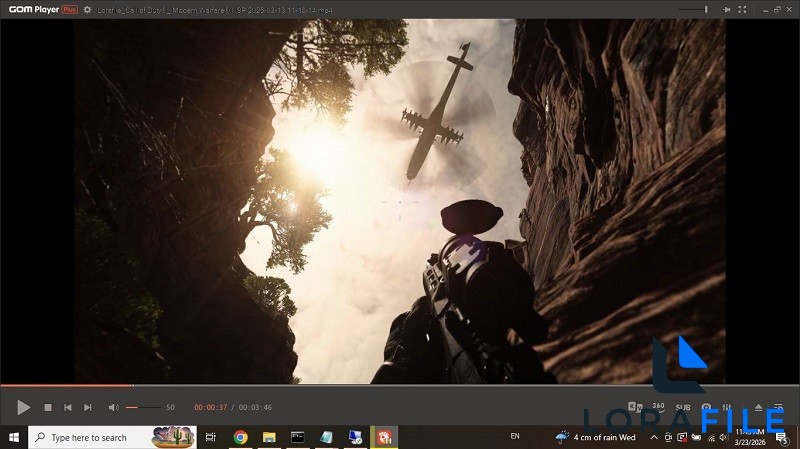Screen dimensions: 800x449
Task: Open the GOM Player taskbar icon
Action: [x=384, y=437]
